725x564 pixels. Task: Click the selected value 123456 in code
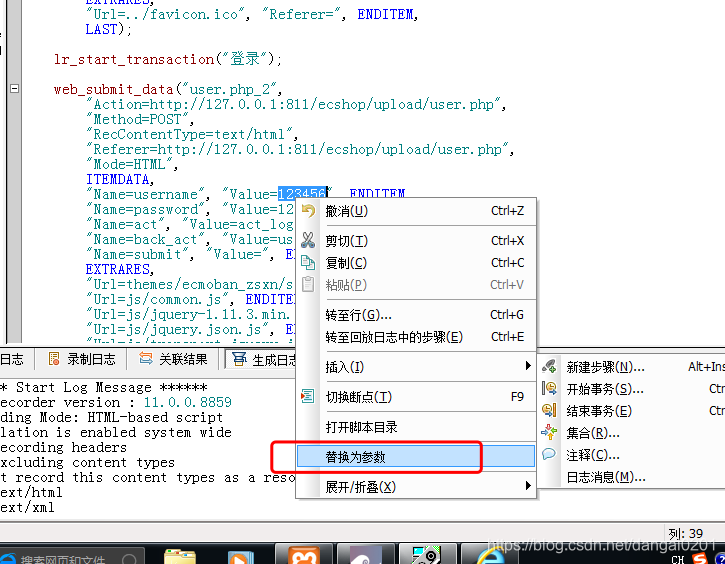tap(302, 193)
